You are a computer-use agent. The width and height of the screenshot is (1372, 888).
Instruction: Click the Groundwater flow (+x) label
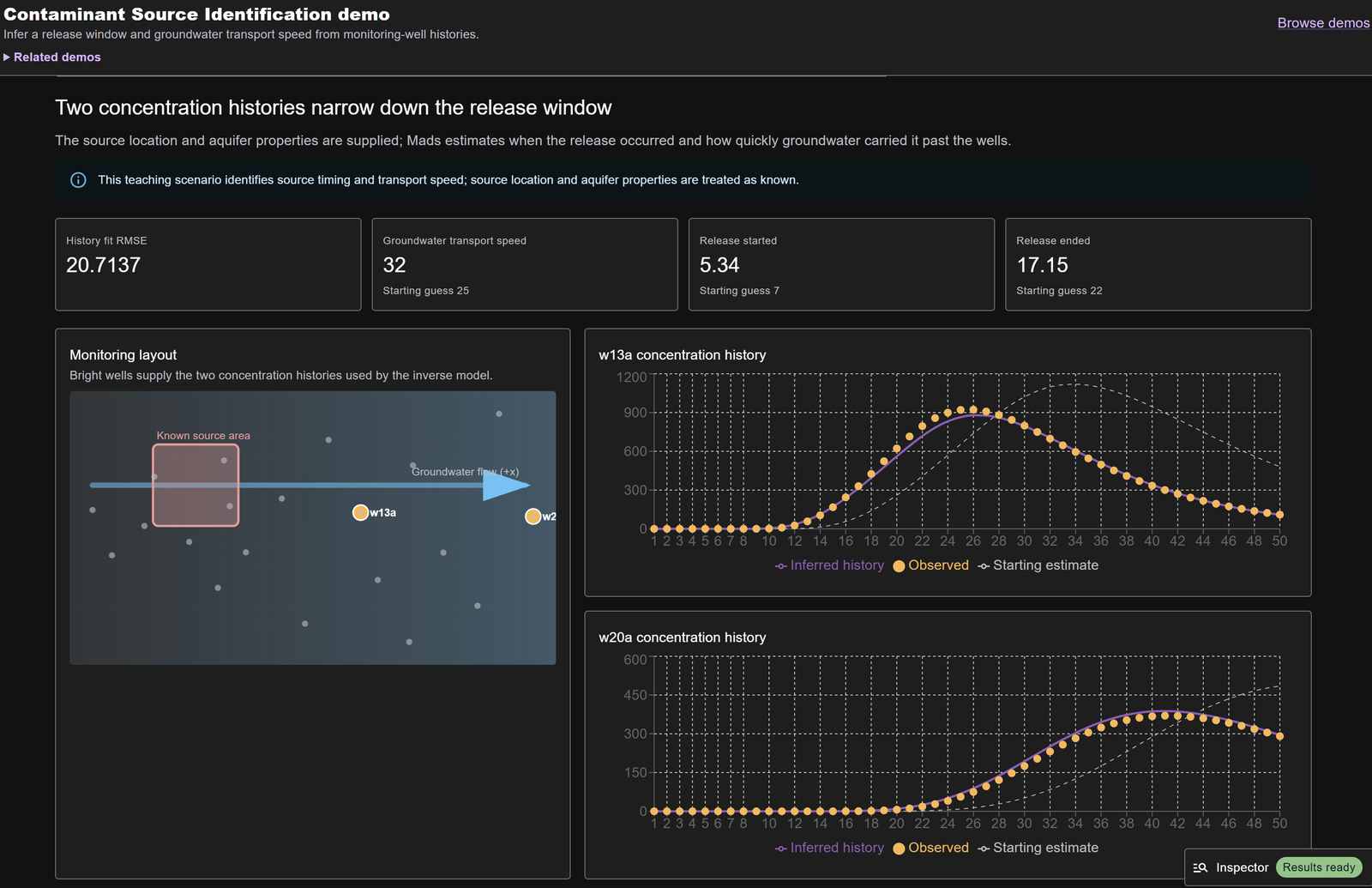465,472
